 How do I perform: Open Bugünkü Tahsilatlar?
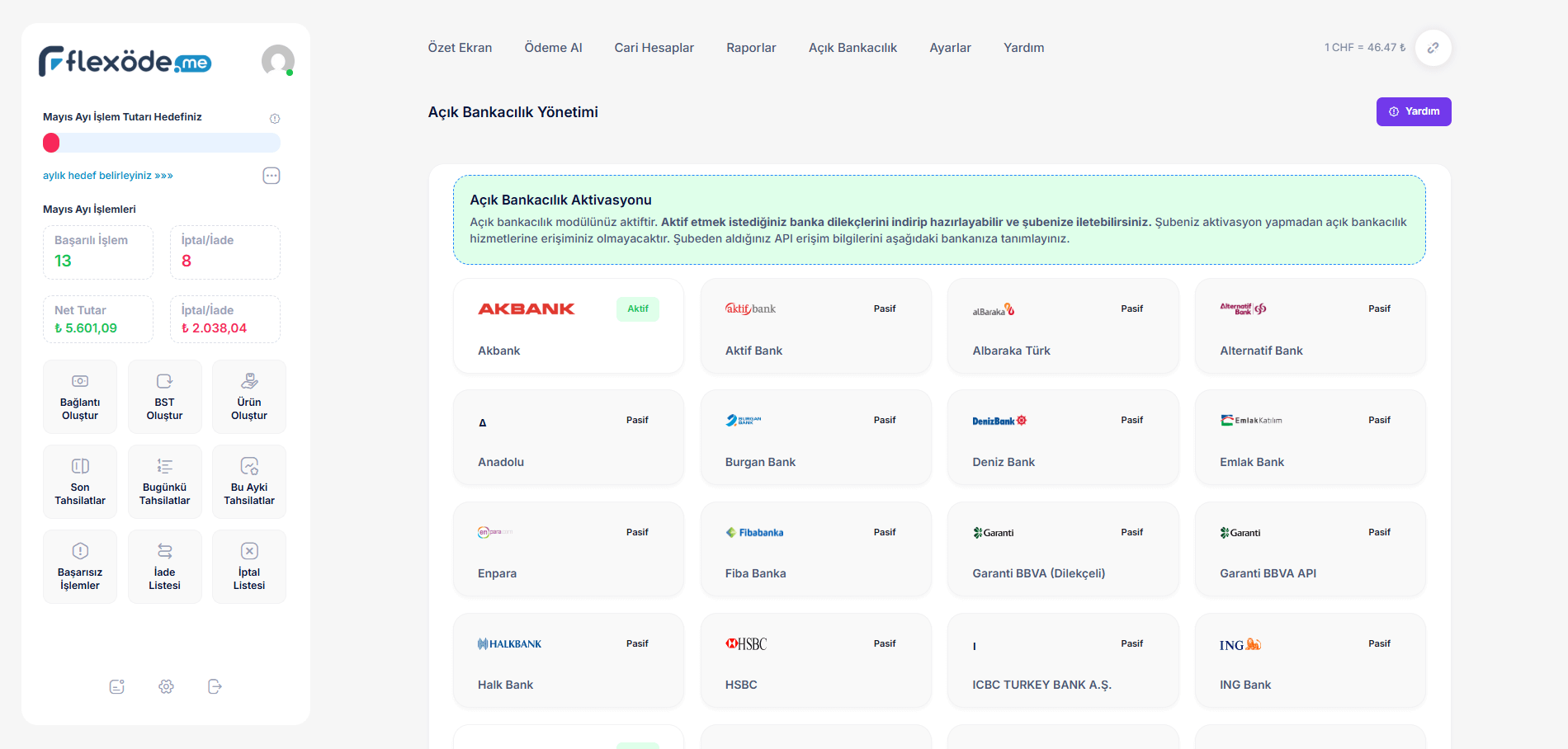164,482
